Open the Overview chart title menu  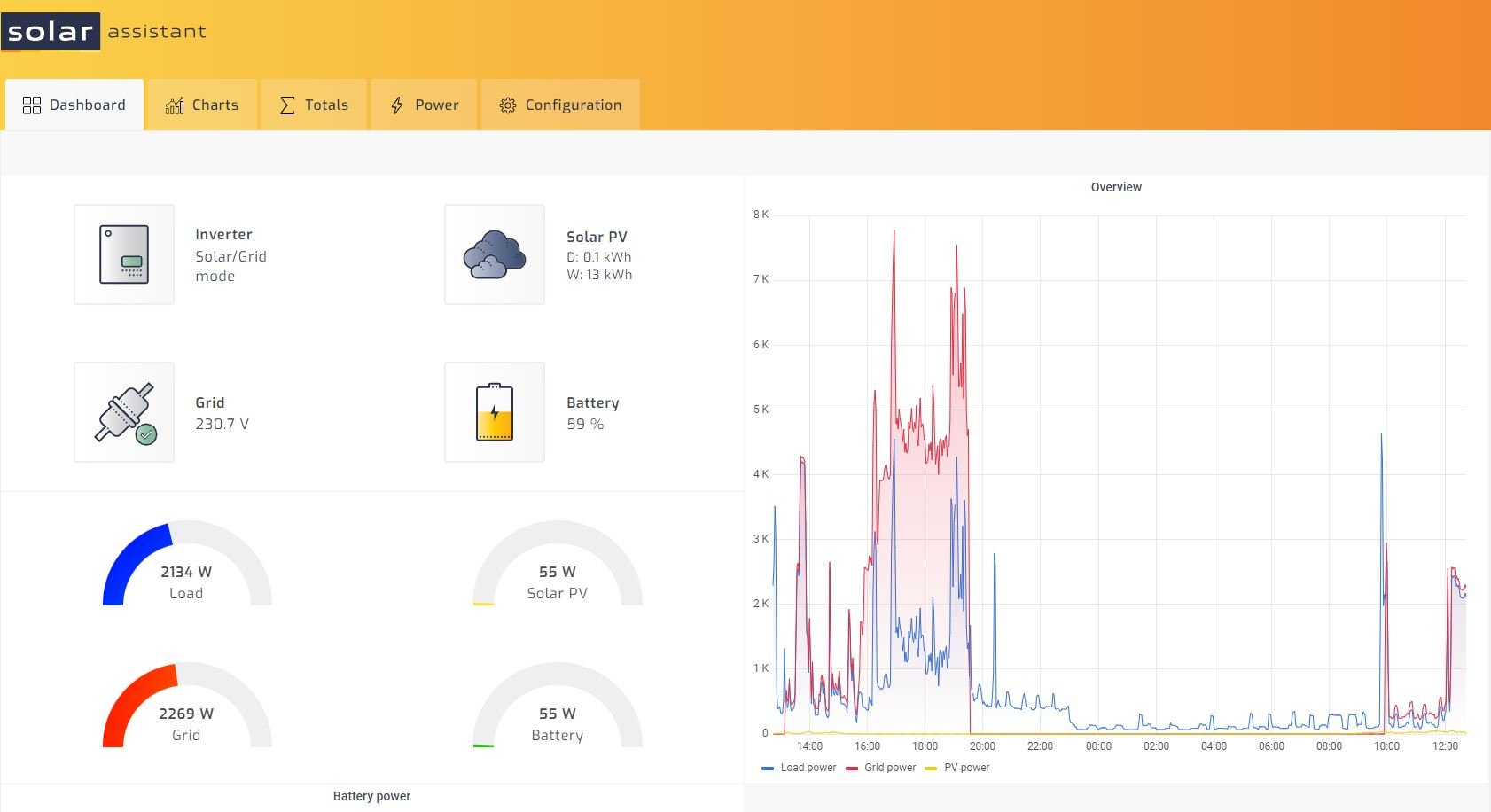tap(1116, 187)
